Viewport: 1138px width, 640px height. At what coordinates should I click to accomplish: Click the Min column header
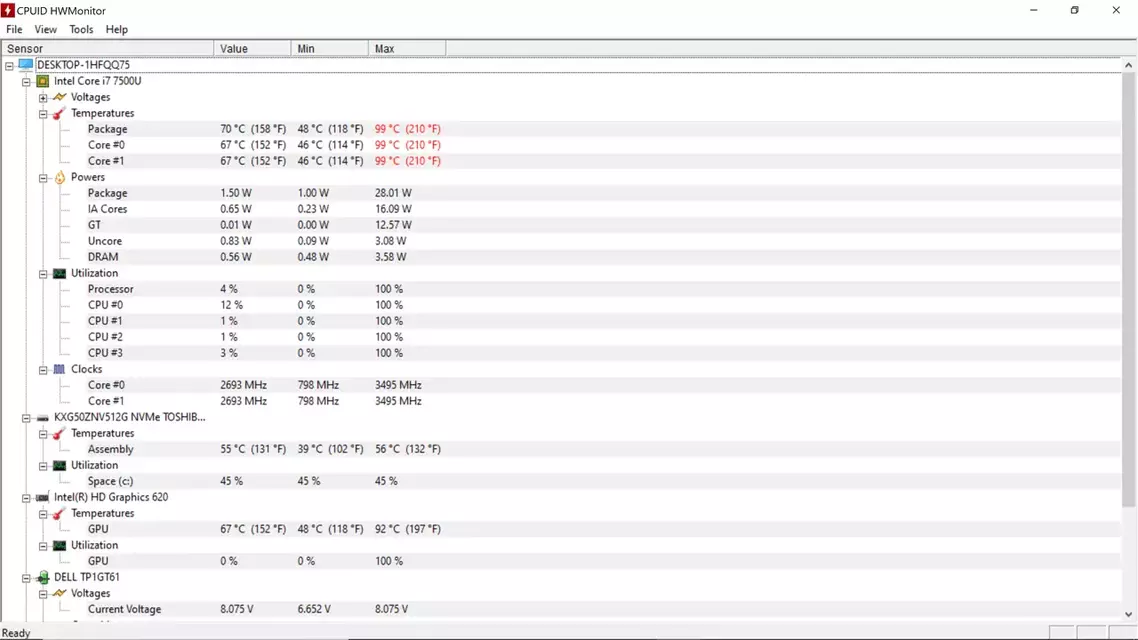point(330,49)
